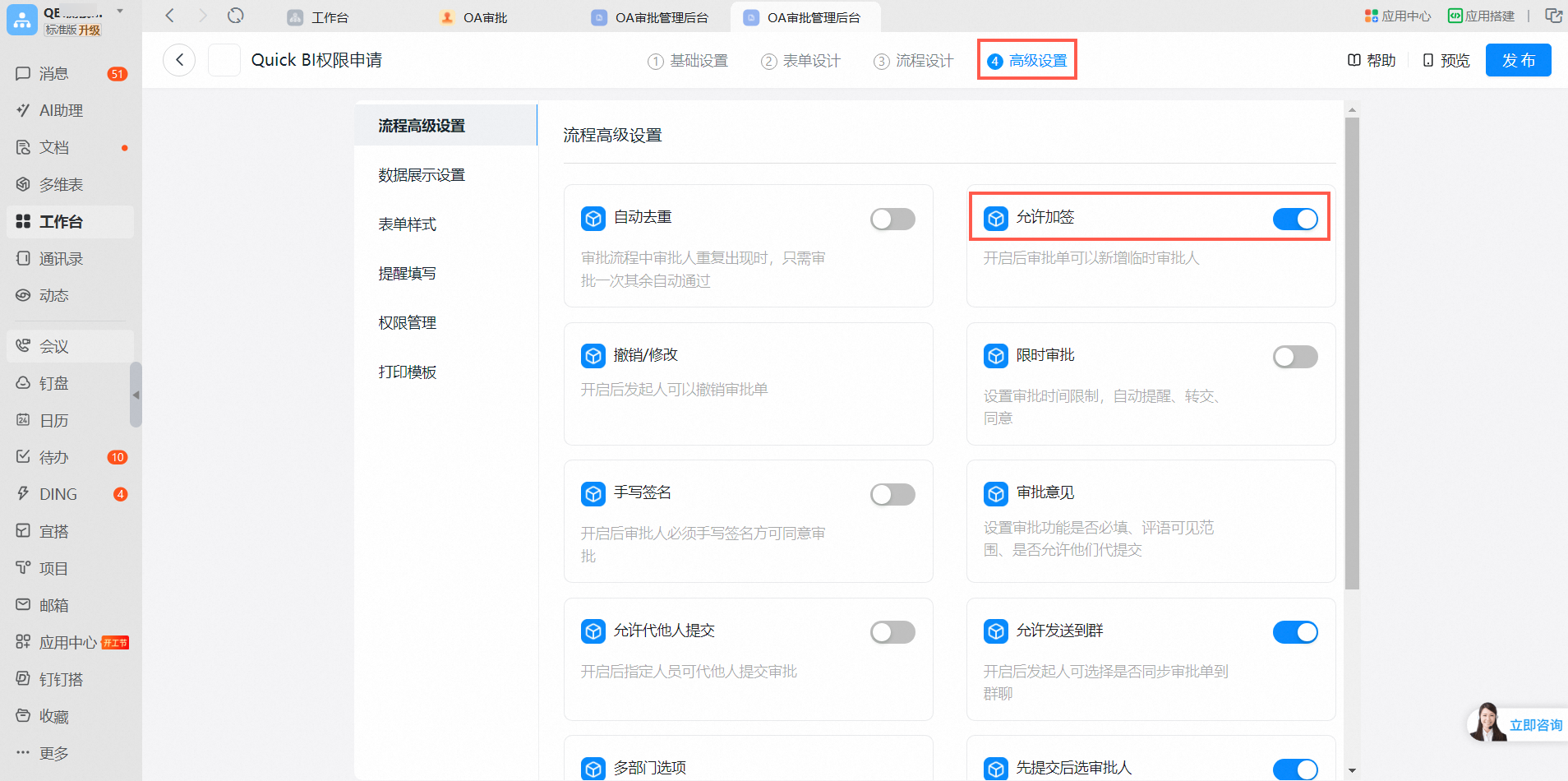
Task: Open DING in the sidebar
Action: 70,495
